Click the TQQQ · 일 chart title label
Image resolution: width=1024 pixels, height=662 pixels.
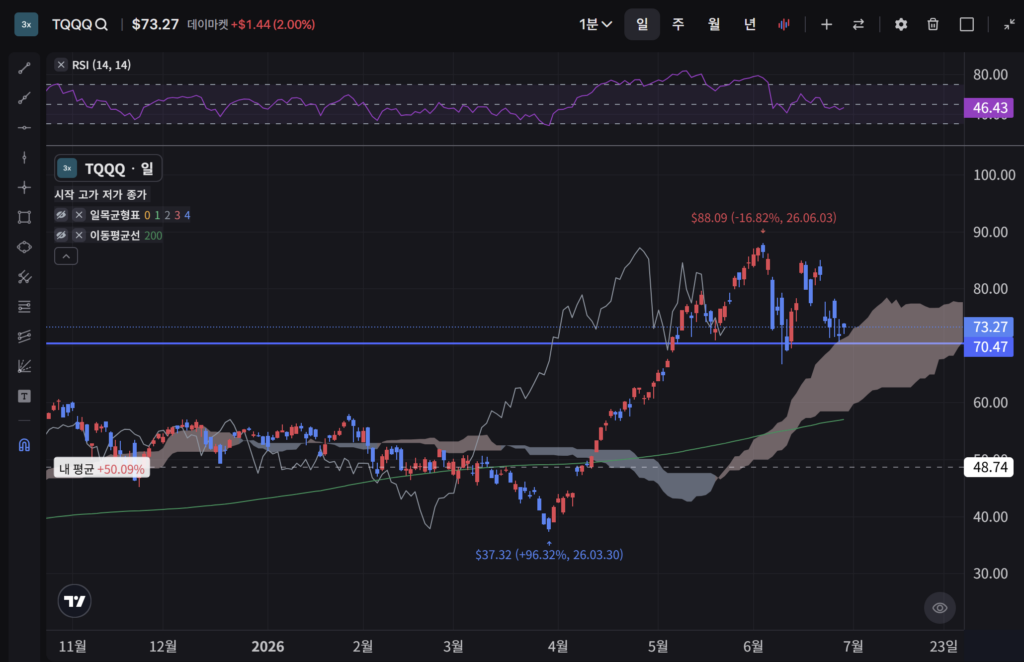click(x=108, y=168)
